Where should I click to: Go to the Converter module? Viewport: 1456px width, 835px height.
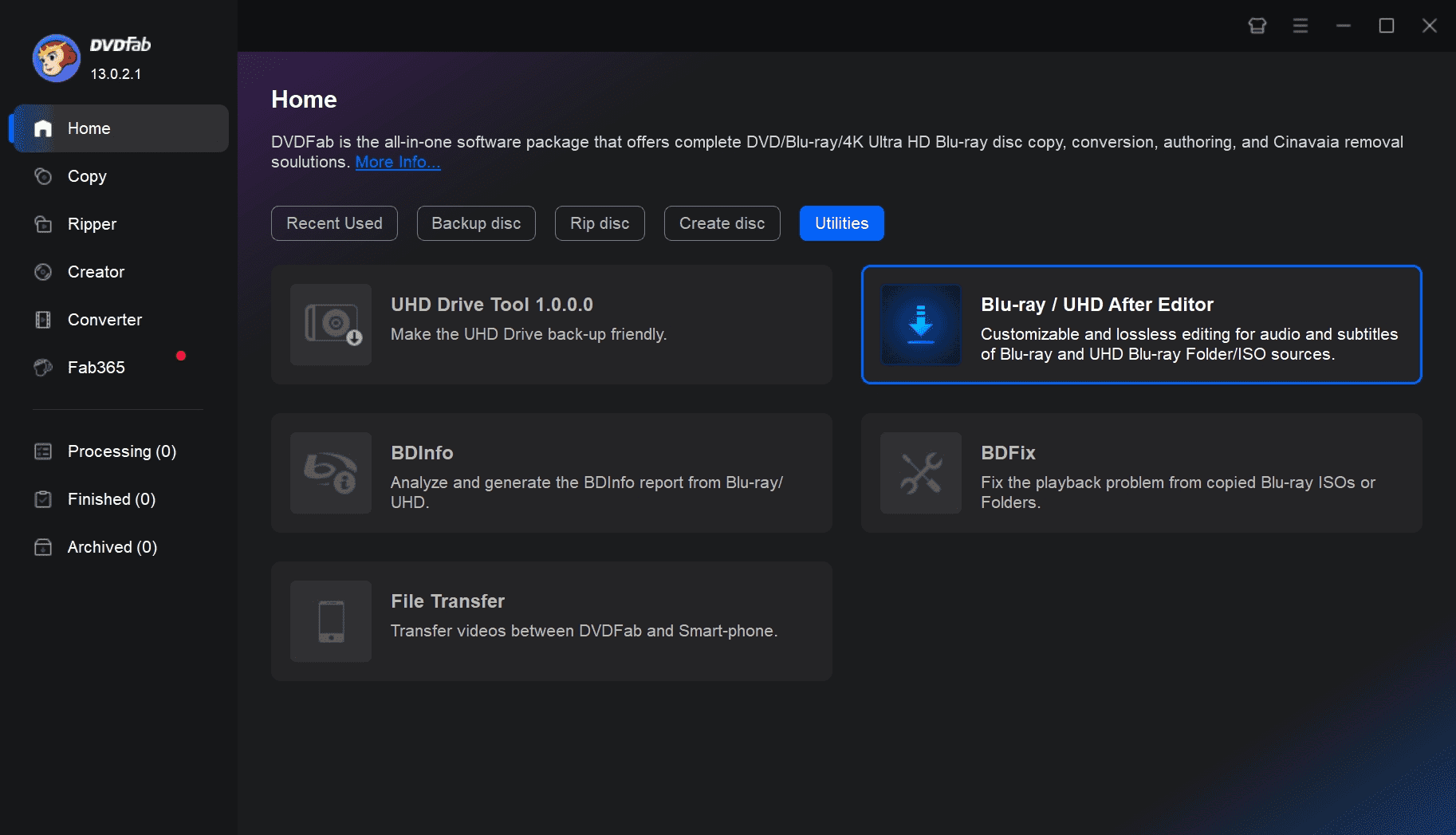click(x=104, y=320)
